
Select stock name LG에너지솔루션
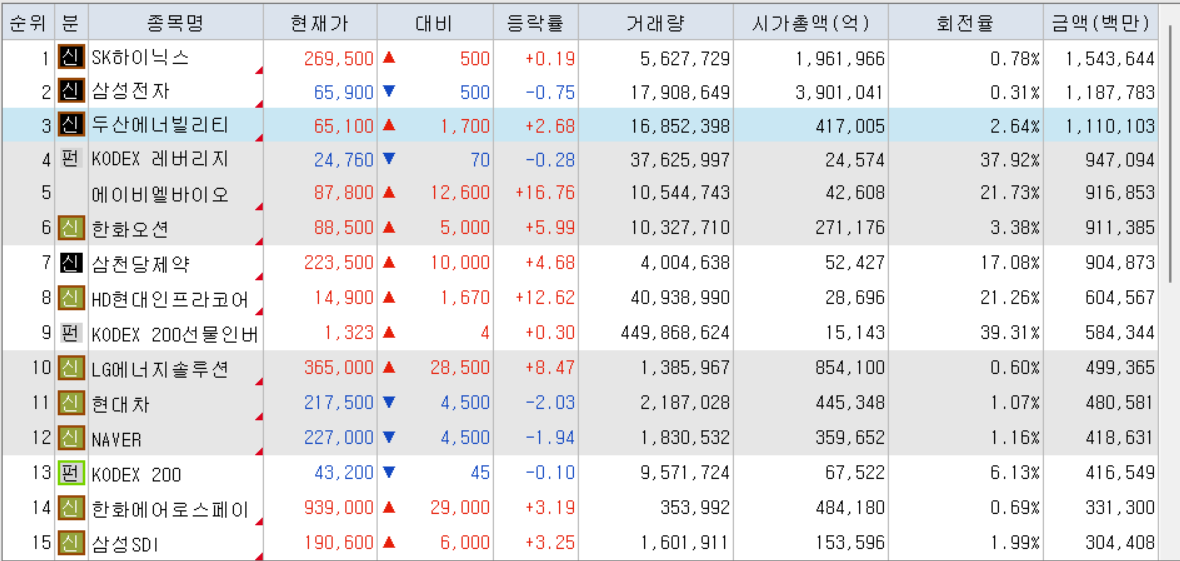click(160, 369)
